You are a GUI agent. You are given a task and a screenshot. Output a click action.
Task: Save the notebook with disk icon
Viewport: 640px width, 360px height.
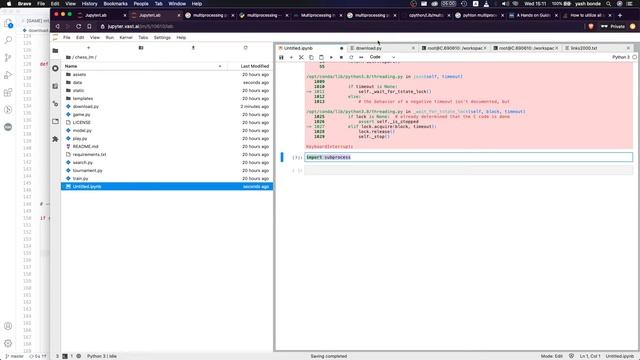(281, 58)
